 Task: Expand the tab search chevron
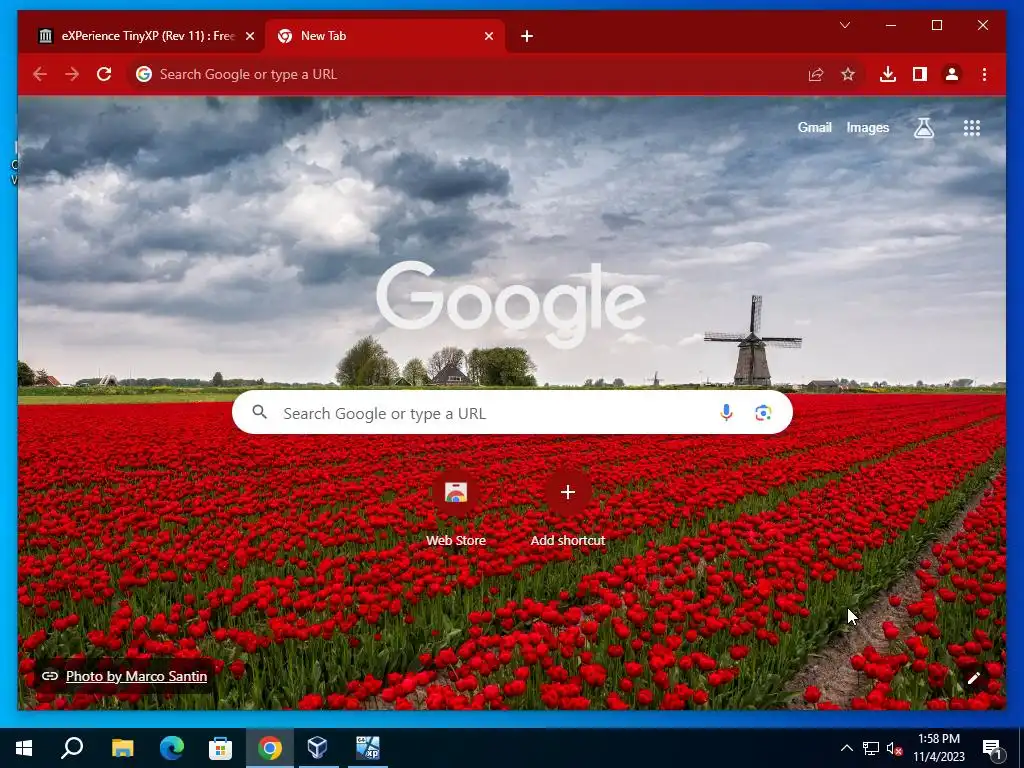(844, 25)
